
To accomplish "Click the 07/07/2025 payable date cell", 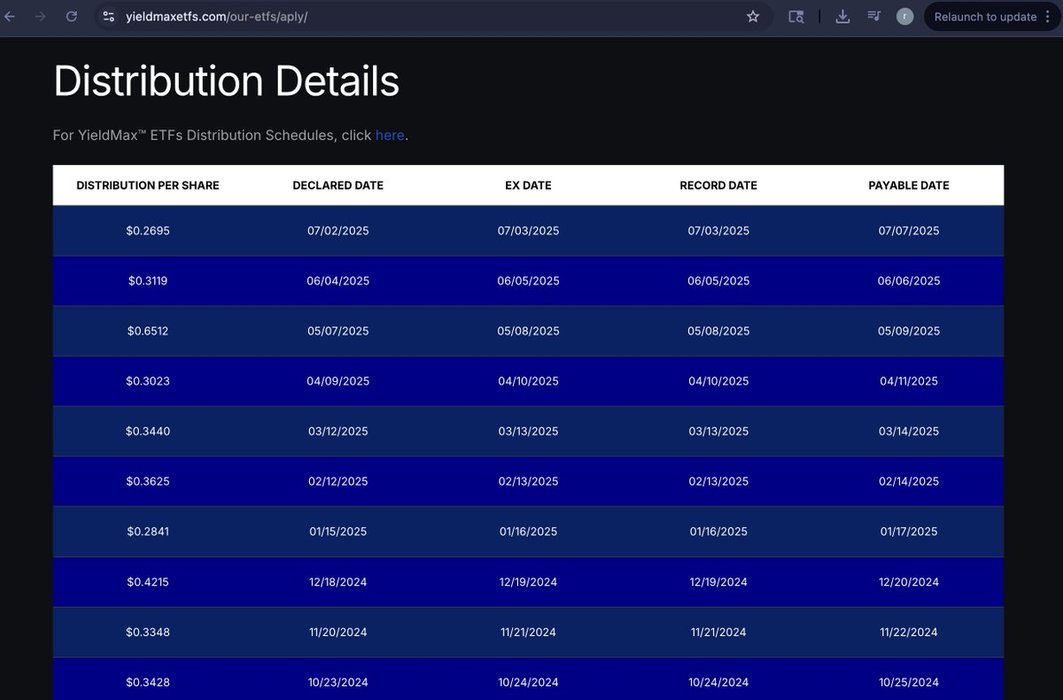I will [x=908, y=231].
